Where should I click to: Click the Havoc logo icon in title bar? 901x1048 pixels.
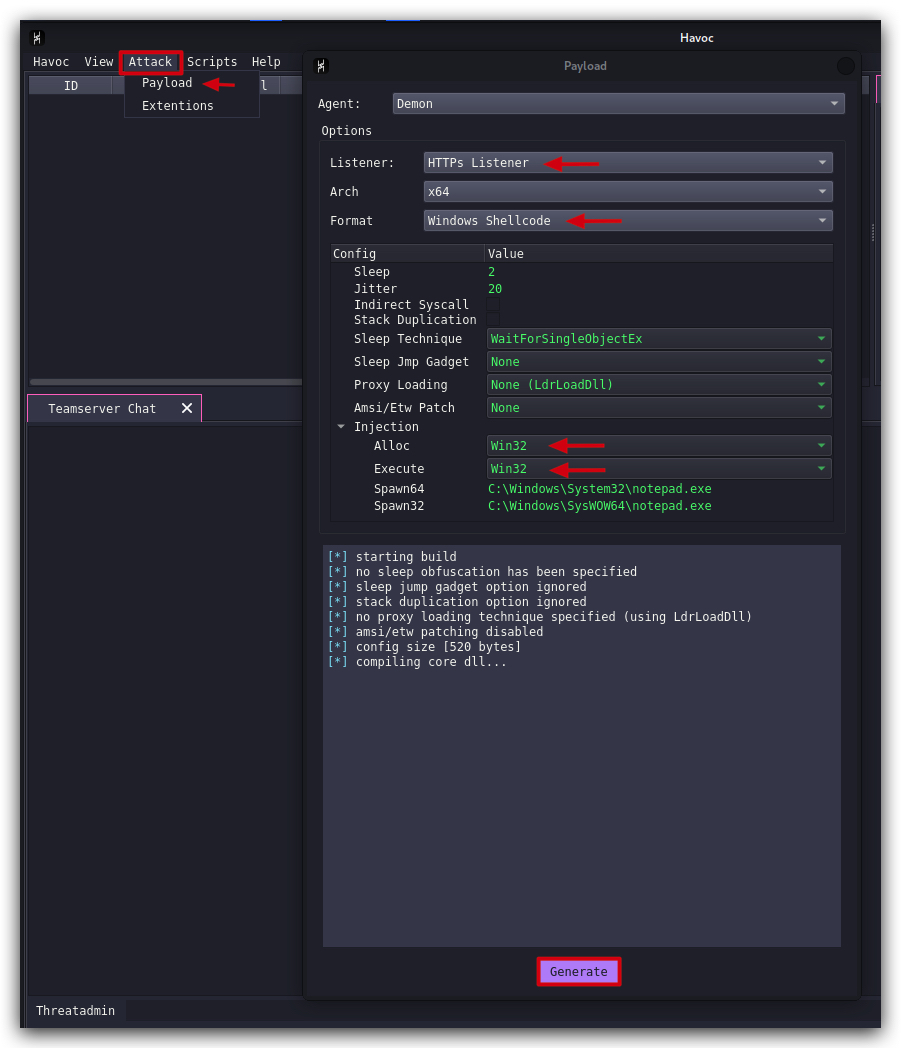(x=37, y=38)
